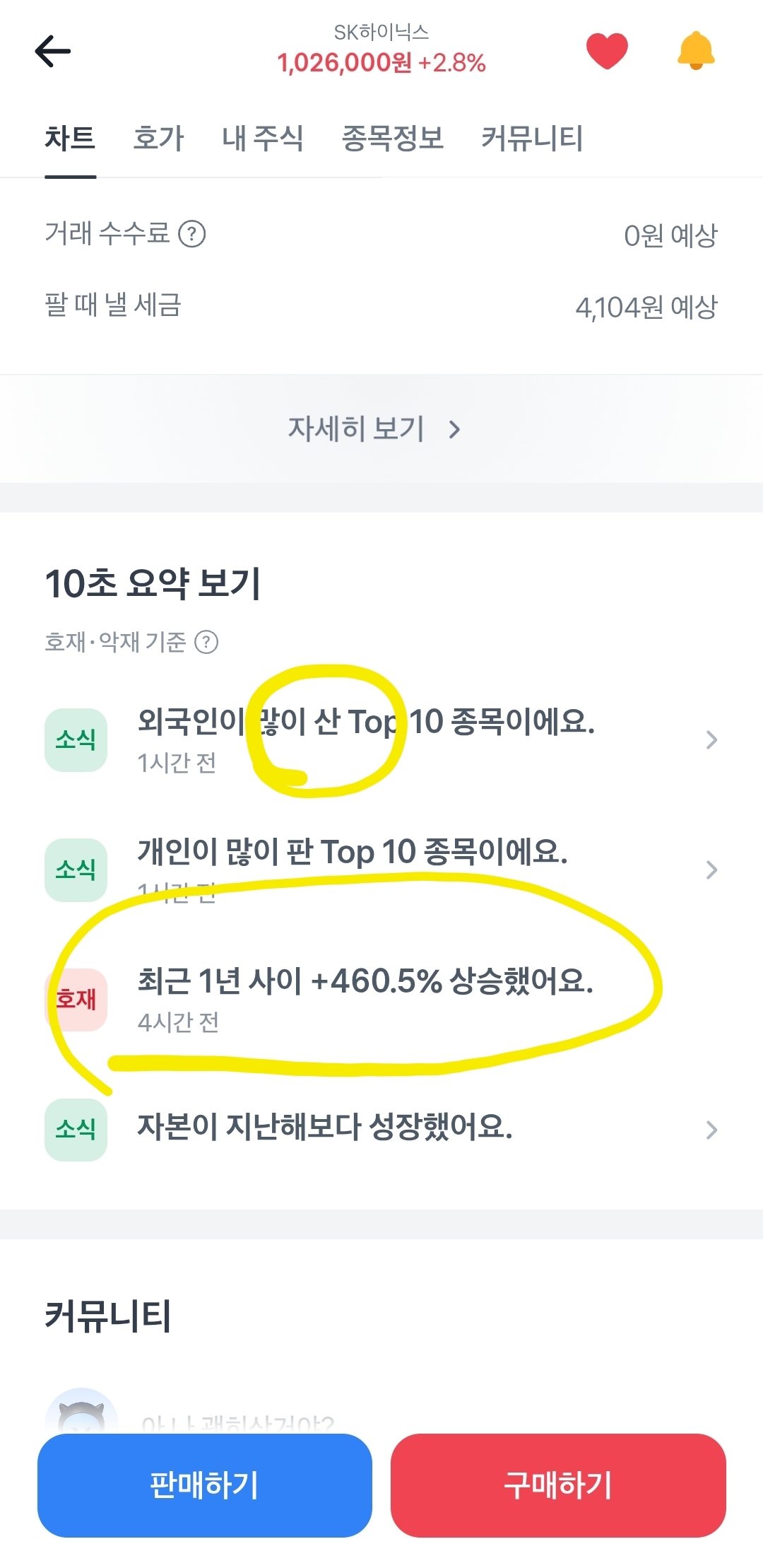Open the 커뮤니티 tab
The height and width of the screenshot is (1568, 763).
(532, 138)
